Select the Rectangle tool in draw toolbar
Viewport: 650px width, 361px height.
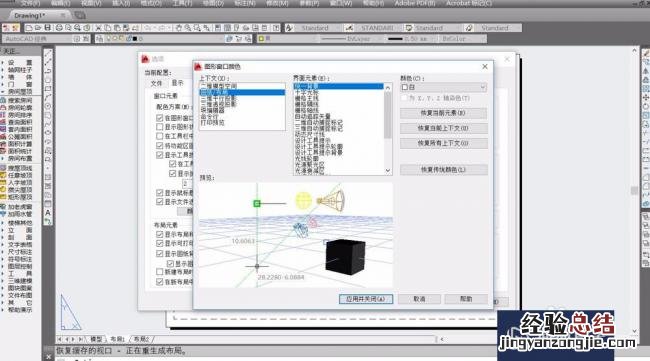tap(48, 88)
